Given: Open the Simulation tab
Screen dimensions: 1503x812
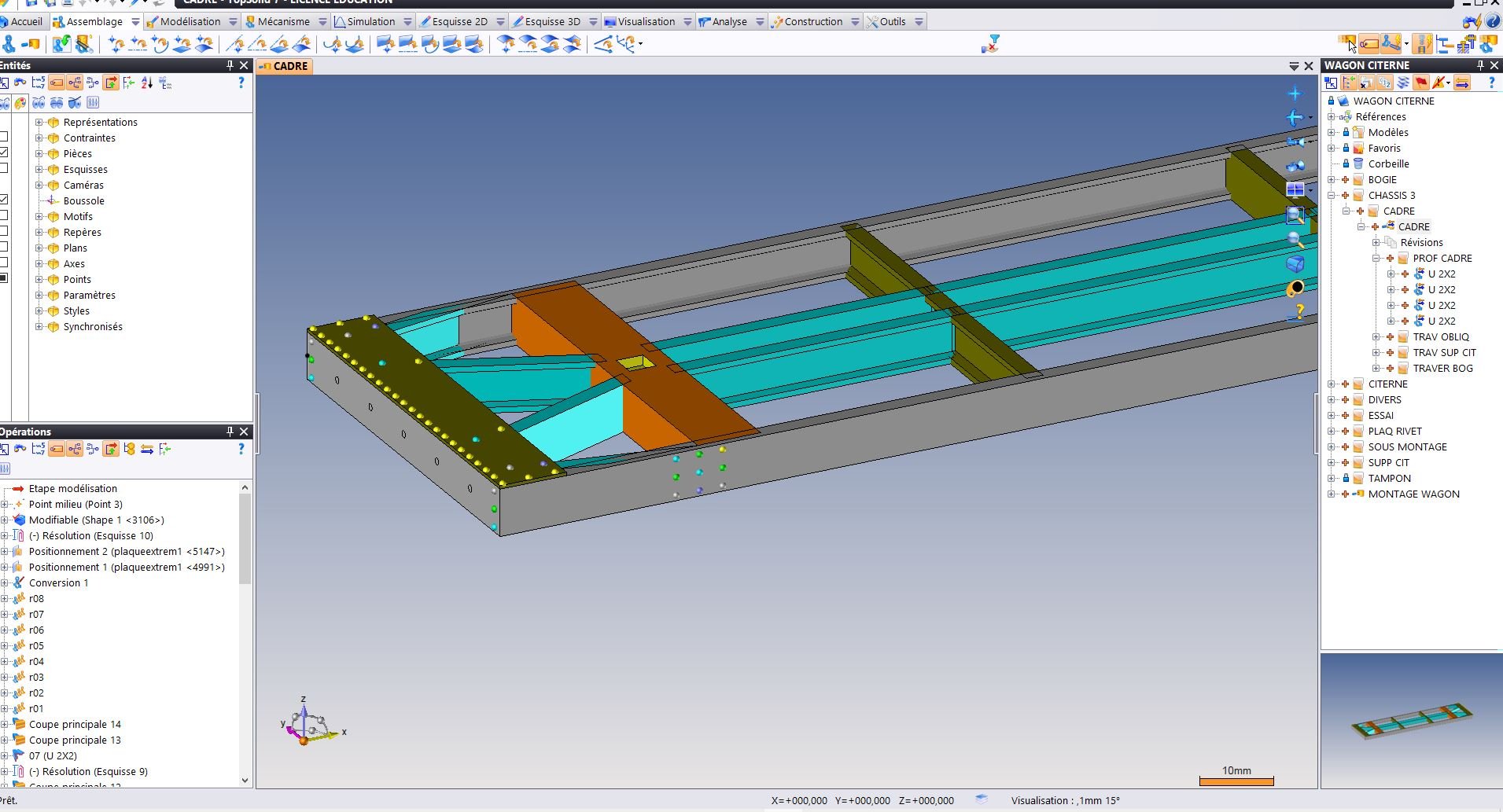Looking at the screenshot, I should 371,21.
